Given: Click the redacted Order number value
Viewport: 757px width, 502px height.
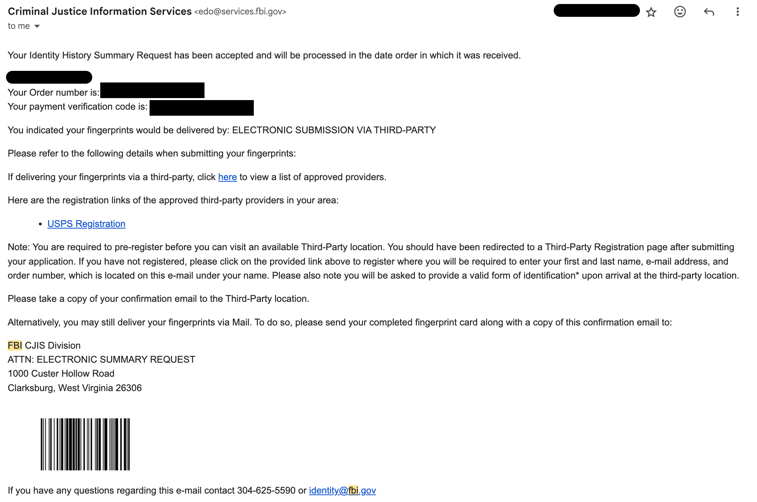Looking at the screenshot, I should (x=152, y=91).
